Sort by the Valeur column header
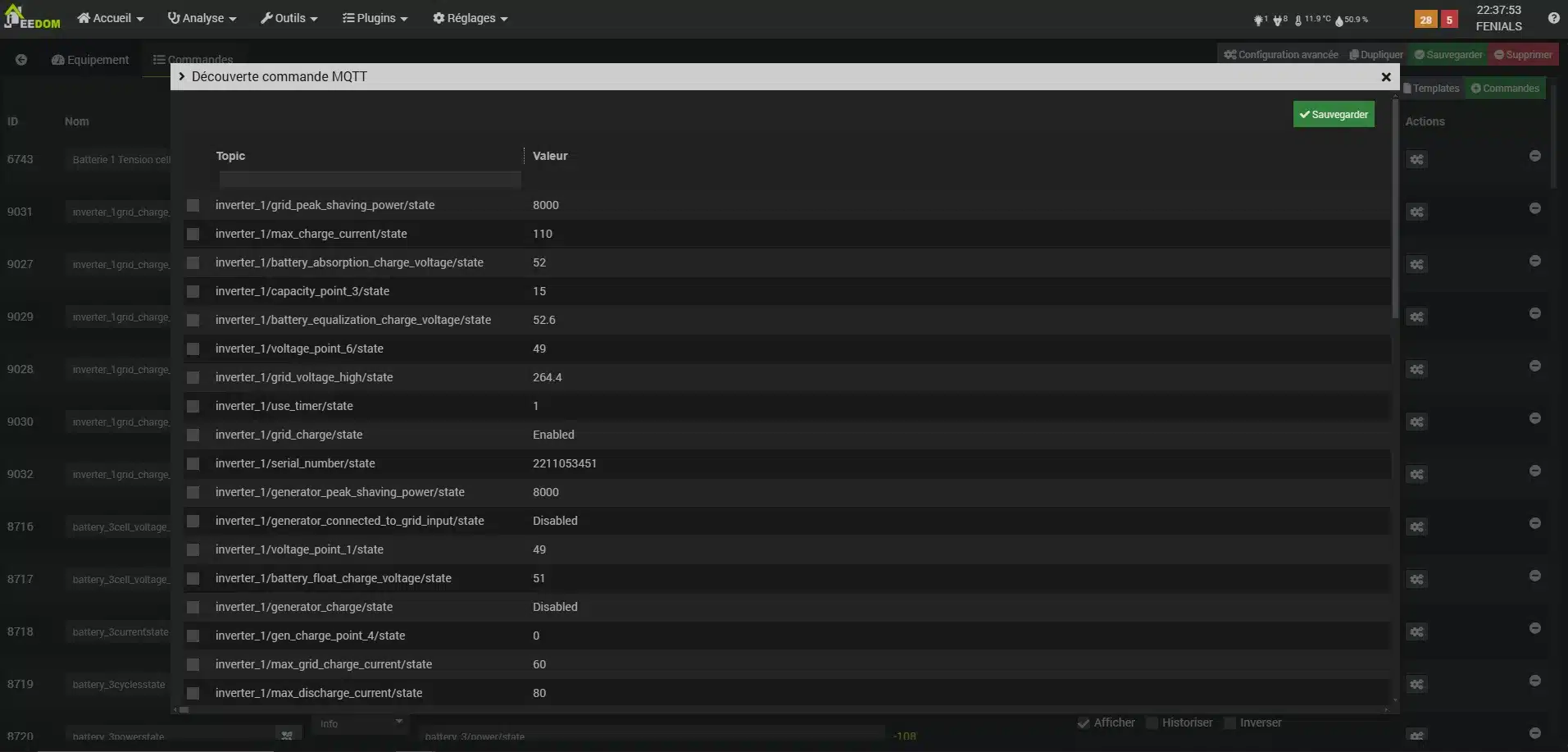 point(550,156)
